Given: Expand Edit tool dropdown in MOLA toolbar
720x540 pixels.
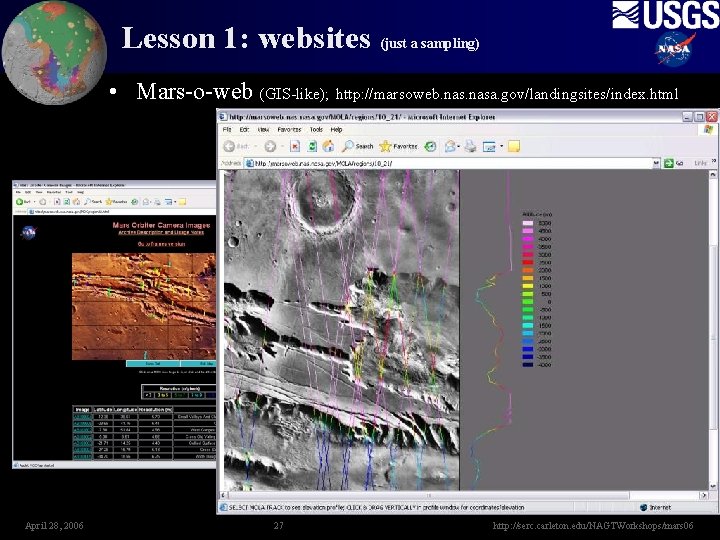Looking at the screenshot, I should 501,146.
